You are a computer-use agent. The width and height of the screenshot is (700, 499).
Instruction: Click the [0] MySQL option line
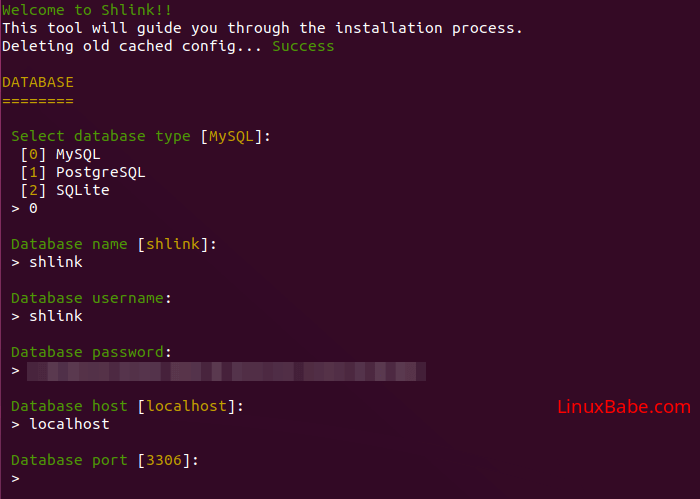(60, 155)
